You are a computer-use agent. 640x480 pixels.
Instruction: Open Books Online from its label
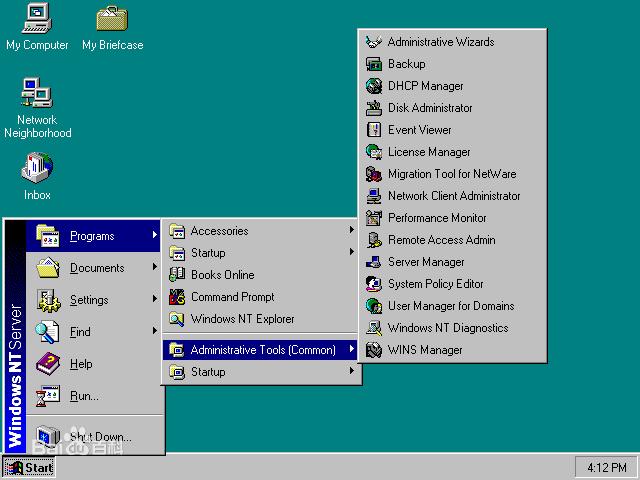(x=223, y=275)
